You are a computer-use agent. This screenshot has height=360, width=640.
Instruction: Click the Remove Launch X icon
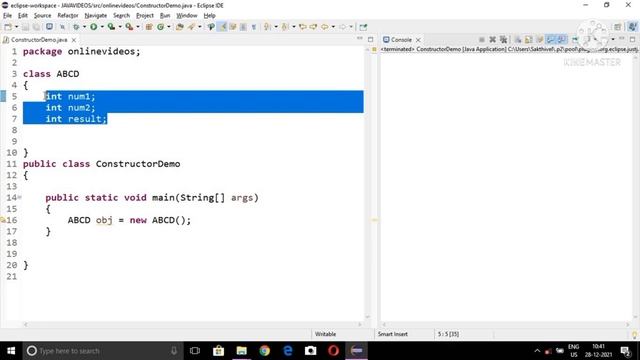(x=493, y=40)
